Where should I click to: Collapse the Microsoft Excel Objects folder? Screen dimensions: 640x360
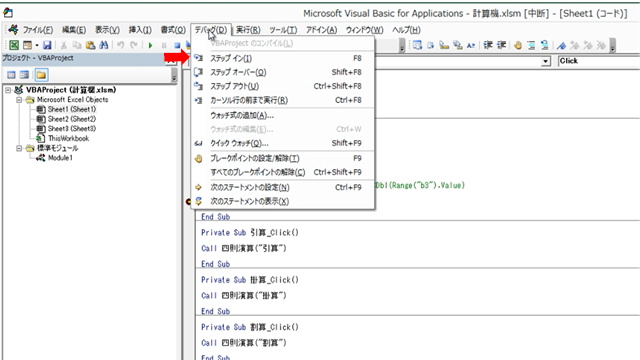[19, 100]
